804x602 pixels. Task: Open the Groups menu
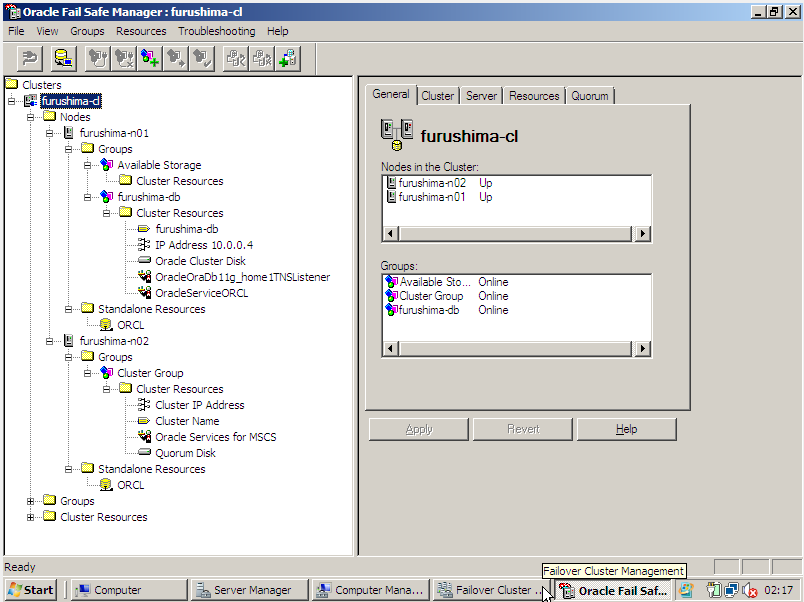pos(87,31)
